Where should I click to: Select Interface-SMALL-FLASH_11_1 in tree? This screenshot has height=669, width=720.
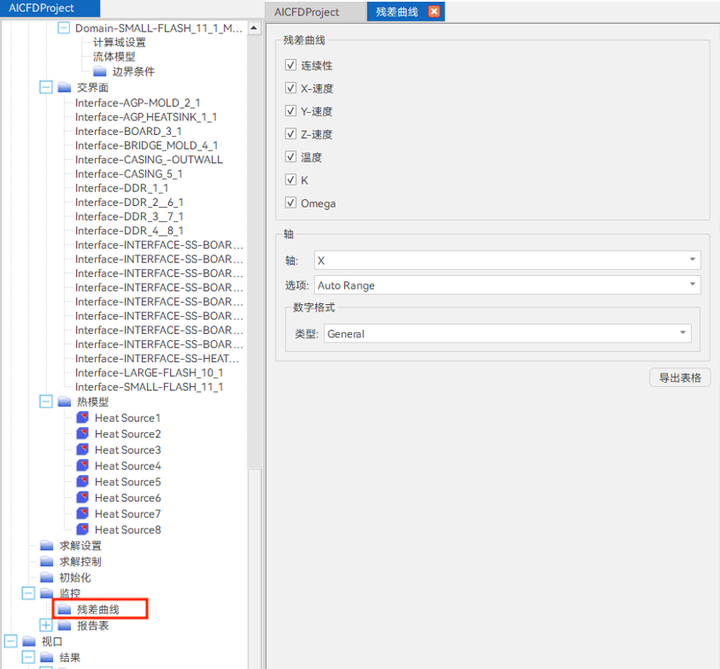pos(149,387)
